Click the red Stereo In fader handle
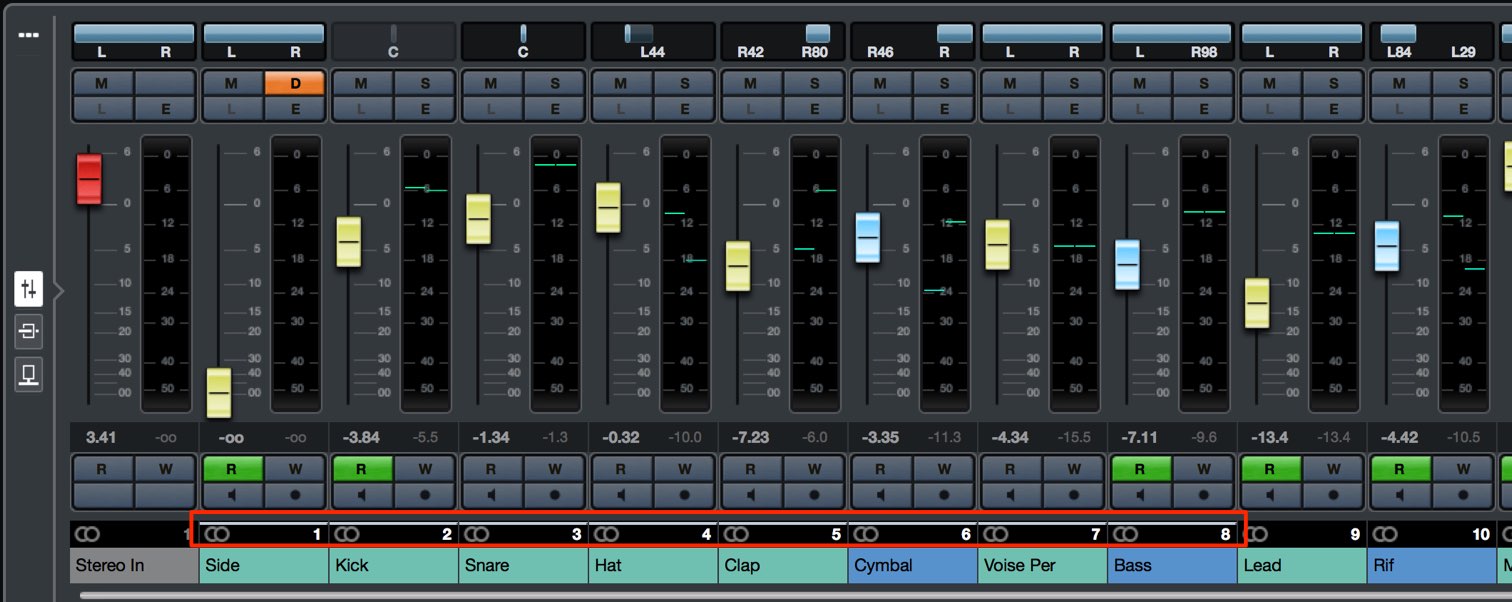This screenshot has height=602, width=1512. click(89, 179)
